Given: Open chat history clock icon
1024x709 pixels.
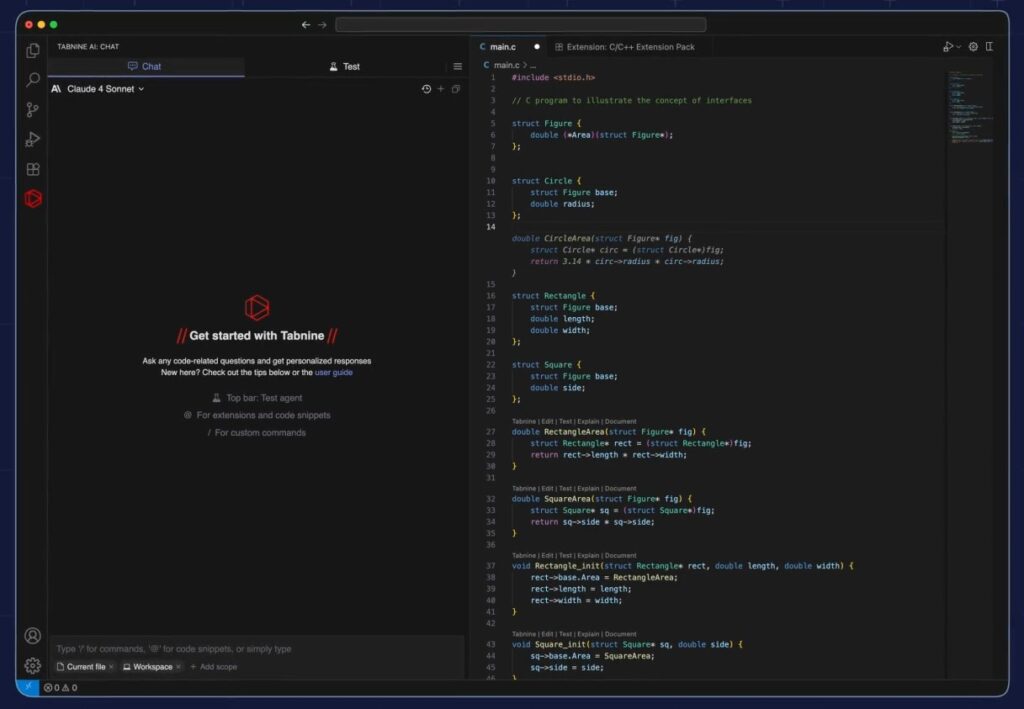Looking at the screenshot, I should 426,89.
